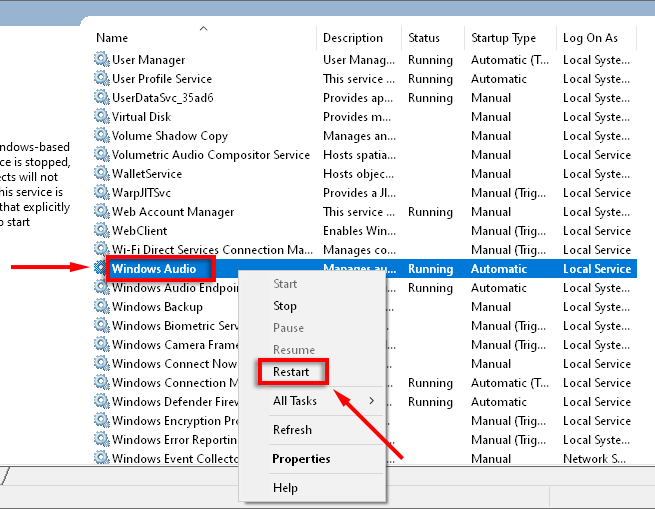This screenshot has height=509, width=655.
Task: Click Wi-Fi Direct Services Connection icon
Action: pos(102,249)
